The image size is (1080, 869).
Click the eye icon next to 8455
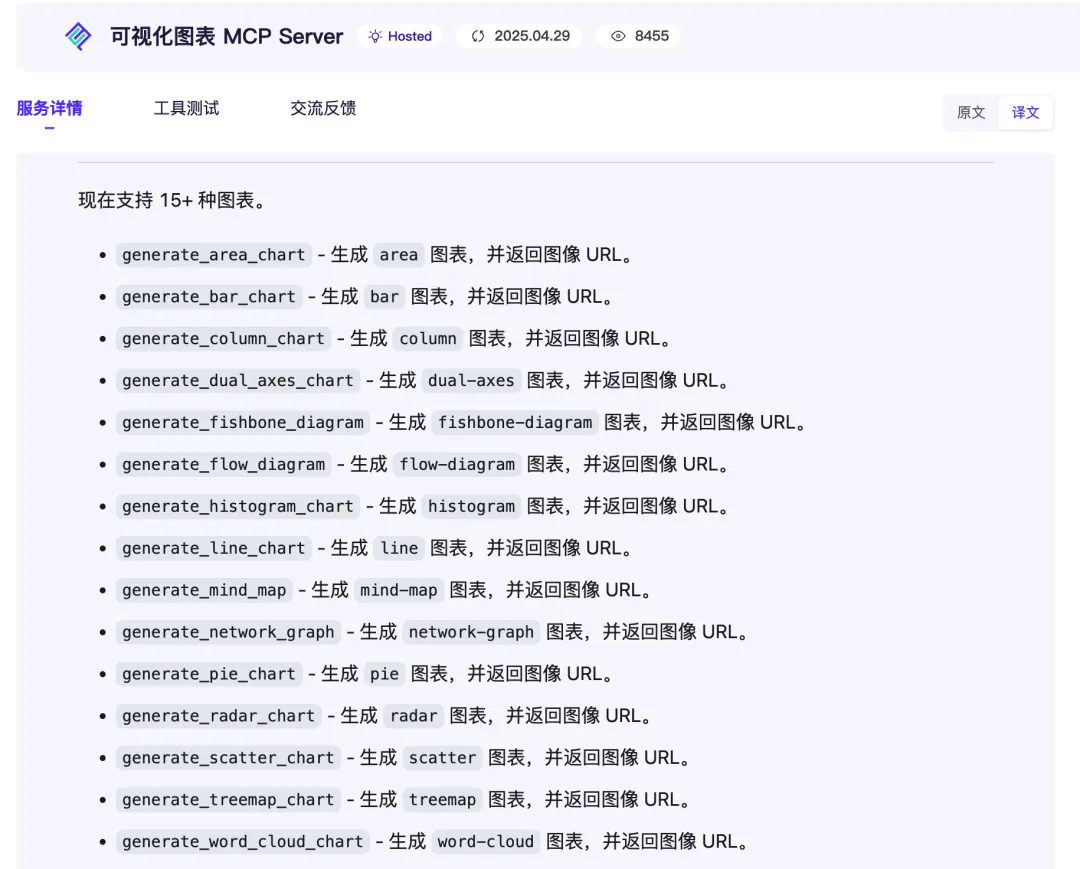(619, 36)
